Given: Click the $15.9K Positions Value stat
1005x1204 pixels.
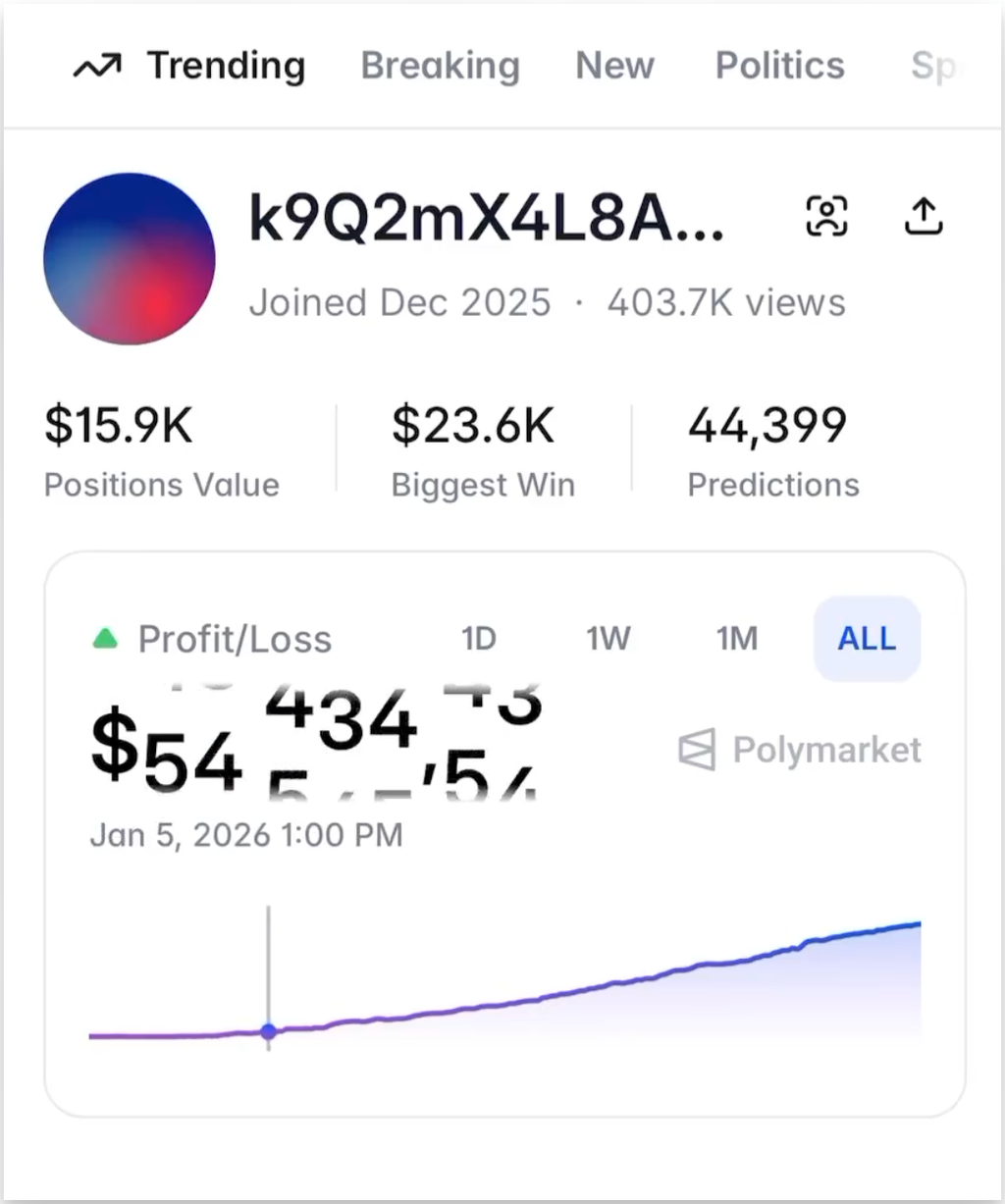Looking at the screenshot, I should click(x=119, y=426).
